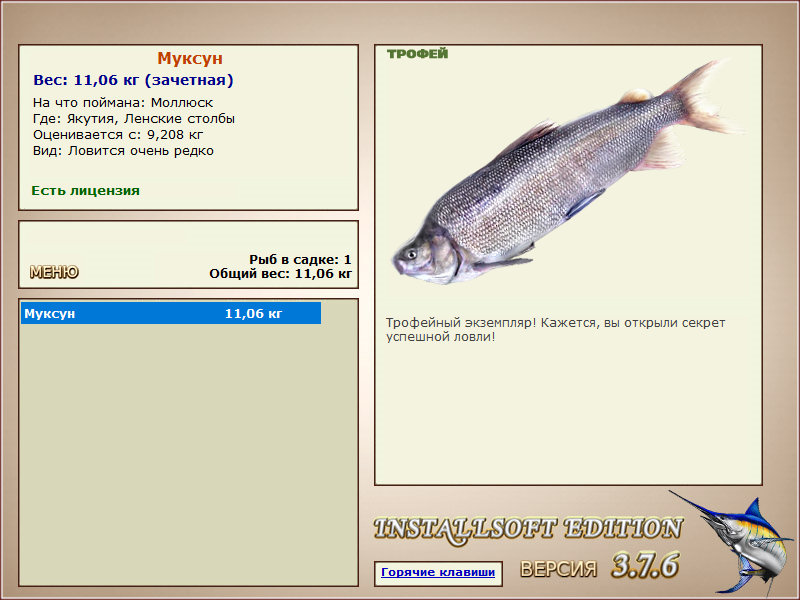Screen dimensions: 800x600
Task: Click the Есть лицензия label
Action: 86,191
